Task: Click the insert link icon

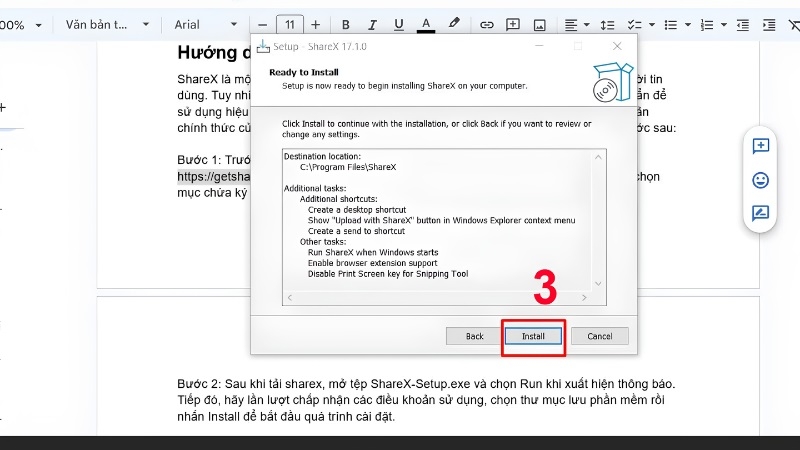Action: [486, 24]
